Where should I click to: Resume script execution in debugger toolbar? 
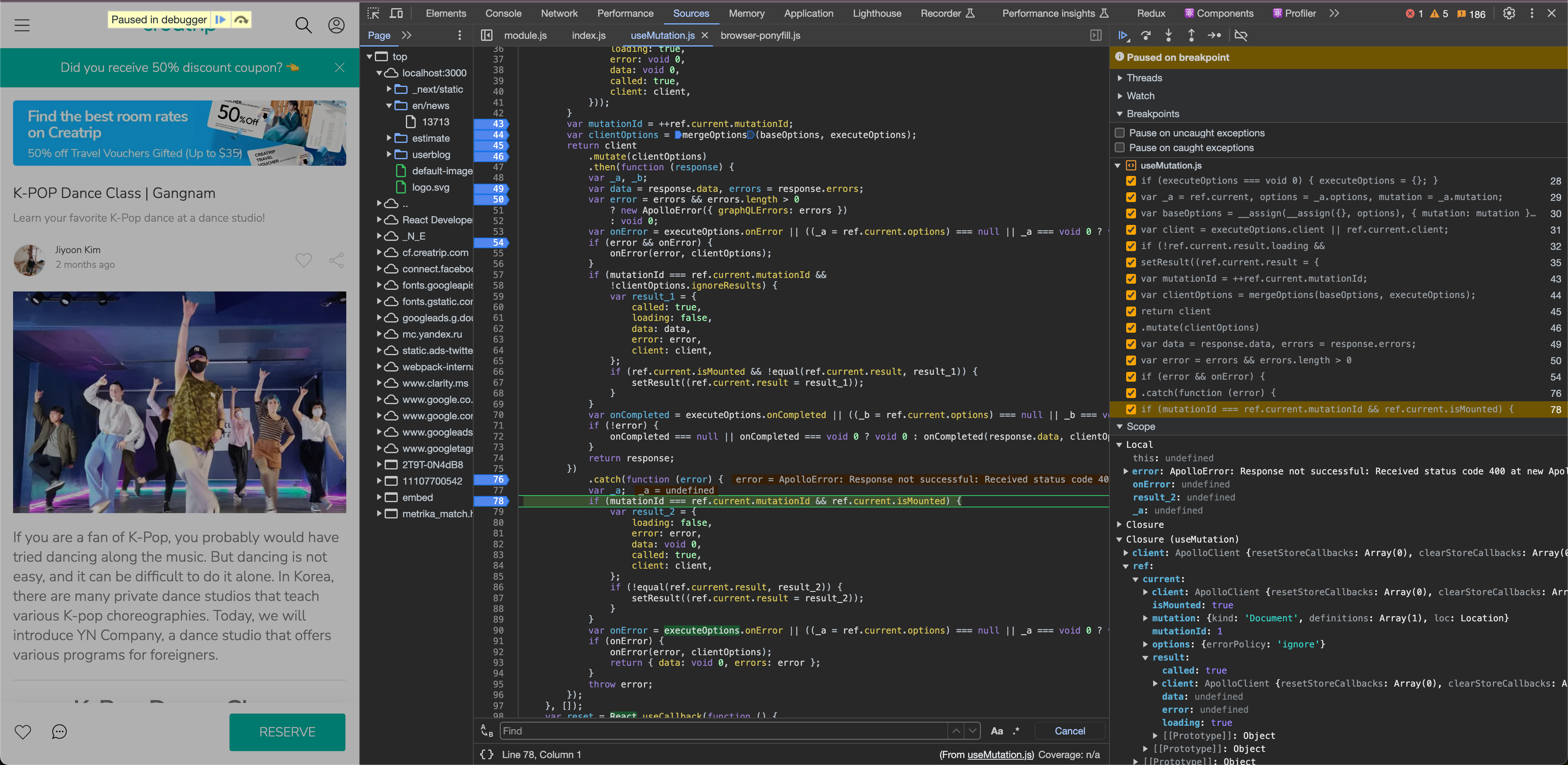pyautogui.click(x=1123, y=35)
